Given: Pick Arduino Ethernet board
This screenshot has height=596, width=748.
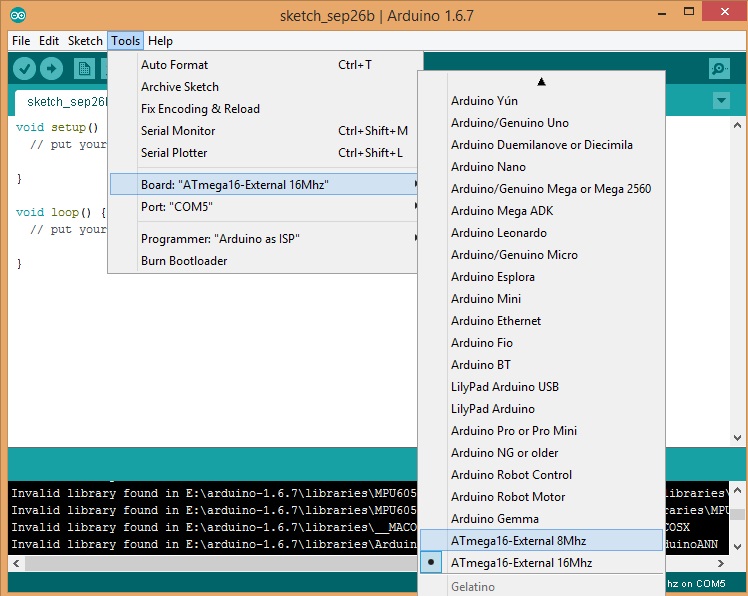Looking at the screenshot, I should click(x=541, y=321).
